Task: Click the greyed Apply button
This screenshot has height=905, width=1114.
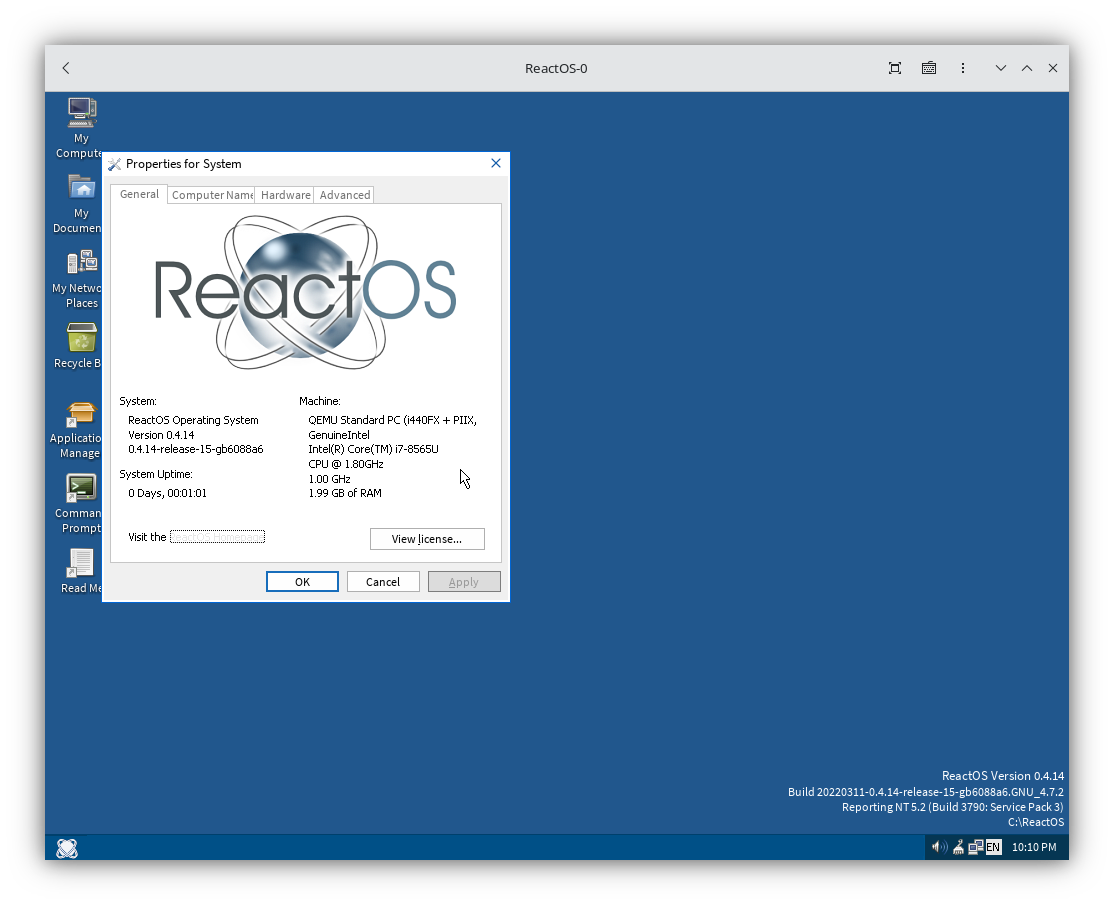Action: 464,582
